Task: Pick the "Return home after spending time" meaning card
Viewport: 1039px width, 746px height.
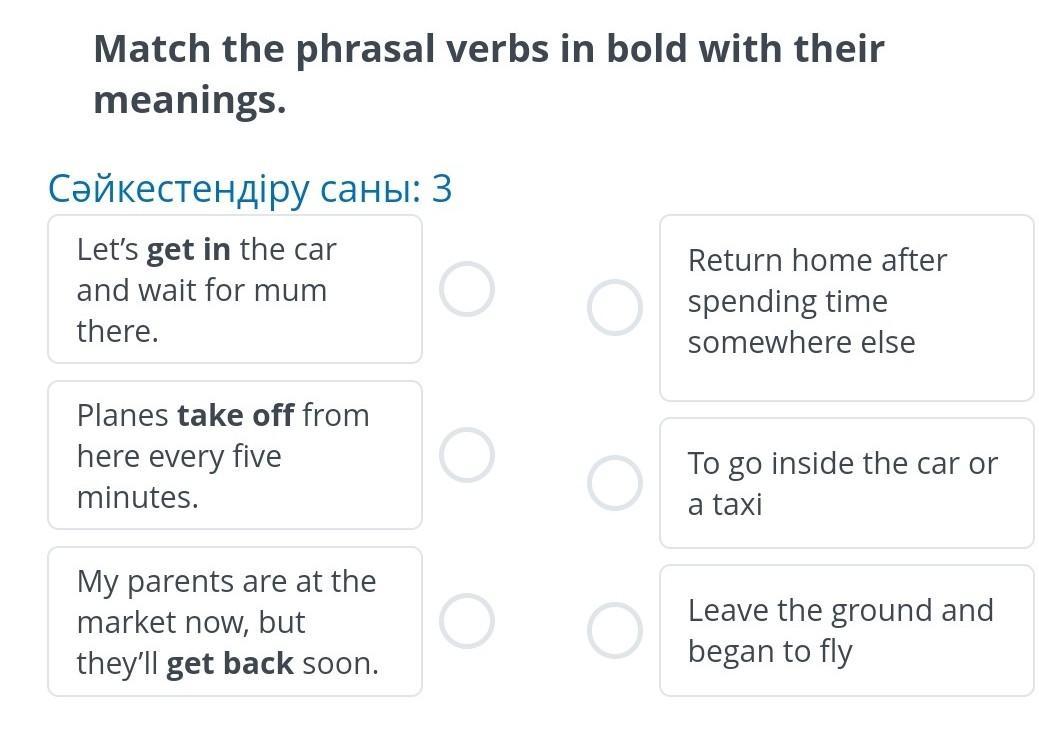Action: [x=846, y=307]
